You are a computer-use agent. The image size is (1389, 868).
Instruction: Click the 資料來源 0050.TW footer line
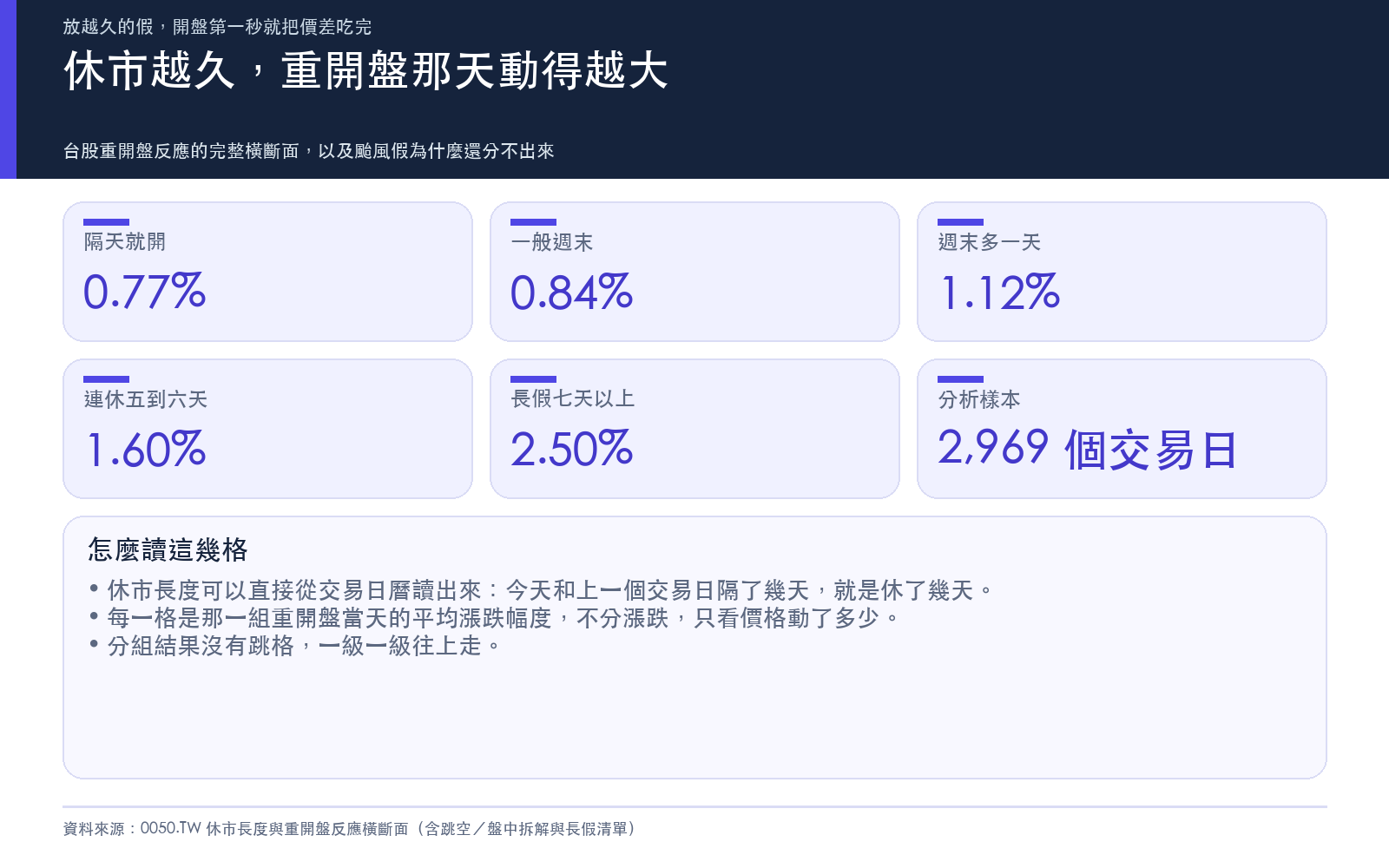350,829
